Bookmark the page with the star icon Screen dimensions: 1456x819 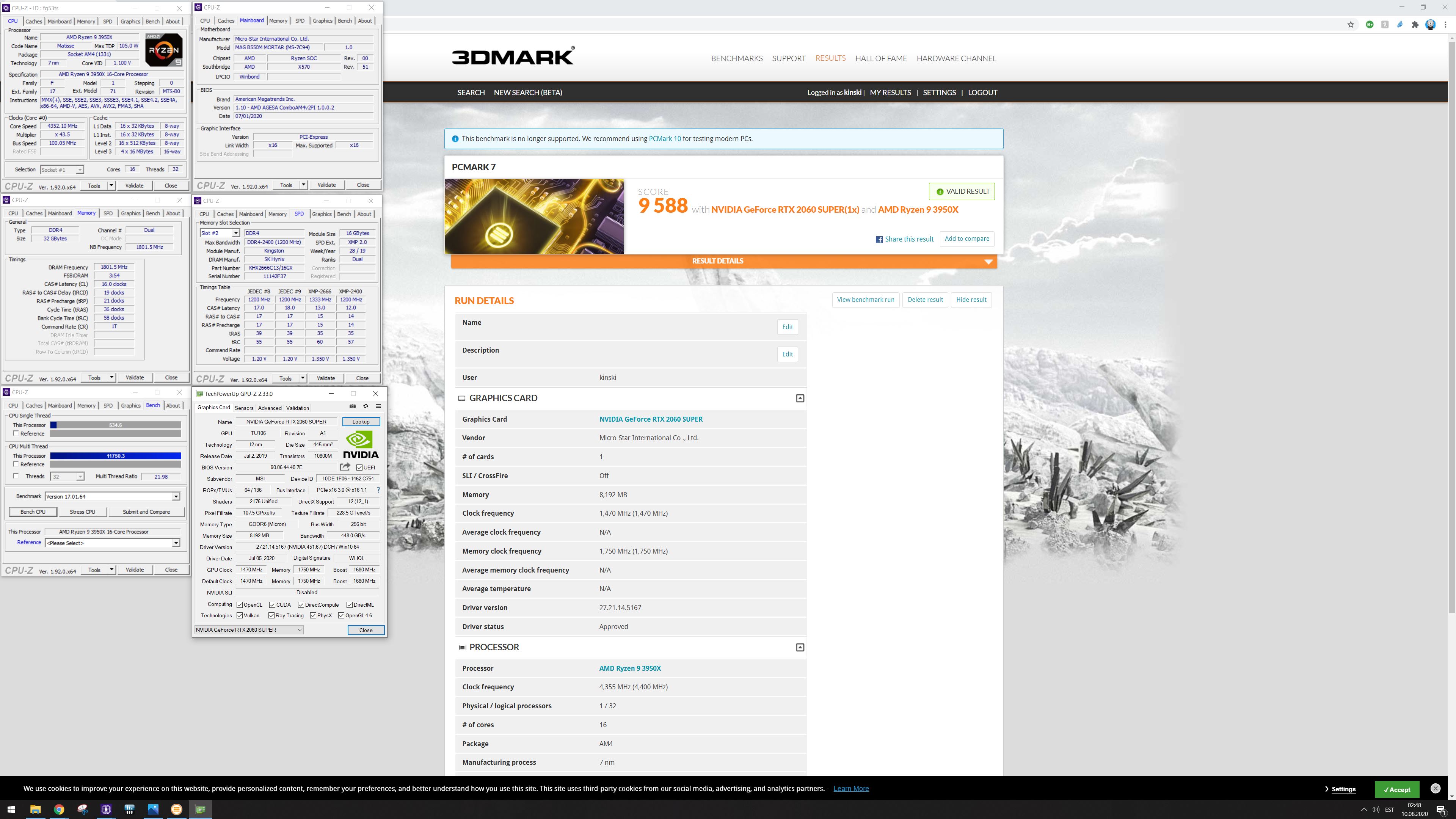[1350, 24]
